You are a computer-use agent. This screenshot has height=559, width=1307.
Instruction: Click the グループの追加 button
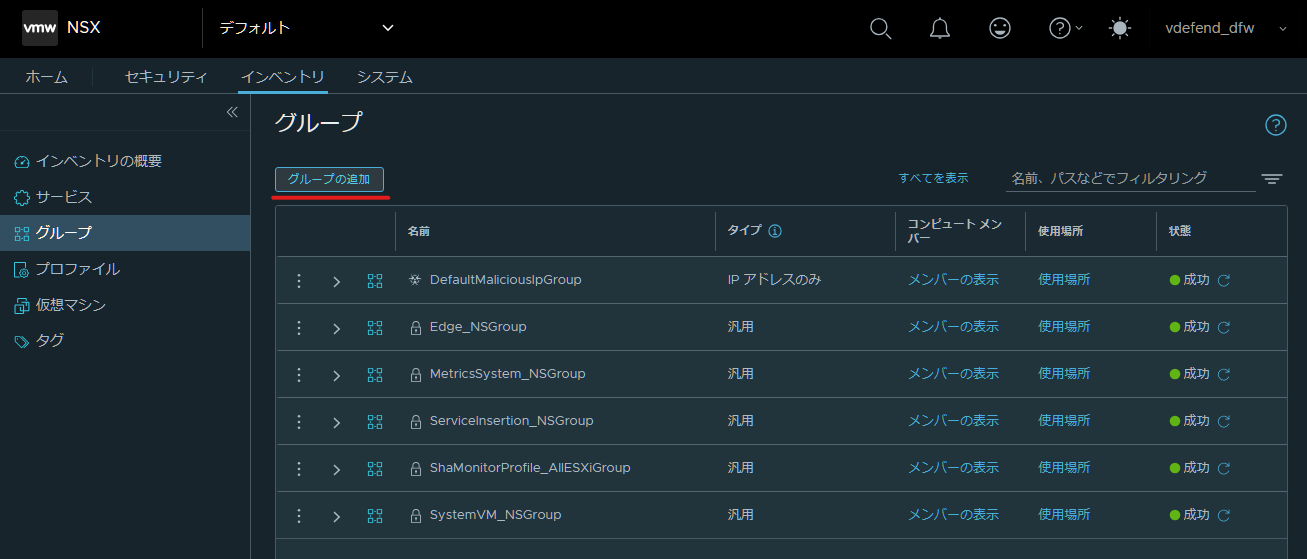[329, 179]
